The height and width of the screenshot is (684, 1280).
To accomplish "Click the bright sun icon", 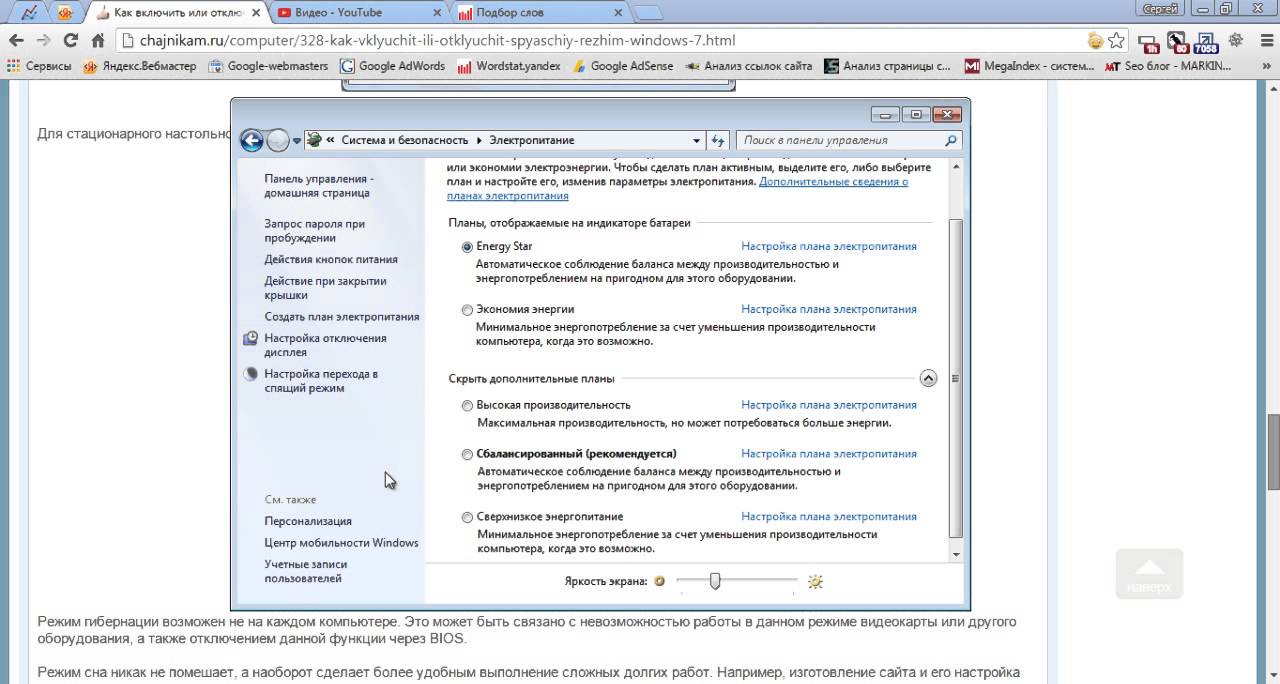I will pos(815,581).
